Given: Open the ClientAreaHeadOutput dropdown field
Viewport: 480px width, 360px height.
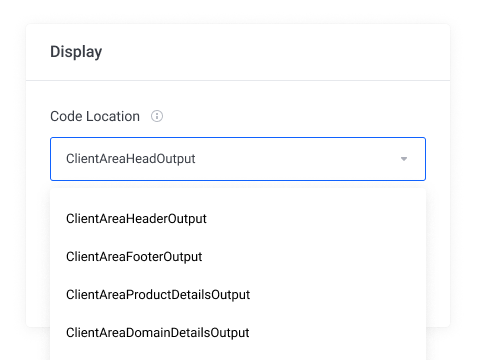Looking at the screenshot, I should [x=238, y=159].
